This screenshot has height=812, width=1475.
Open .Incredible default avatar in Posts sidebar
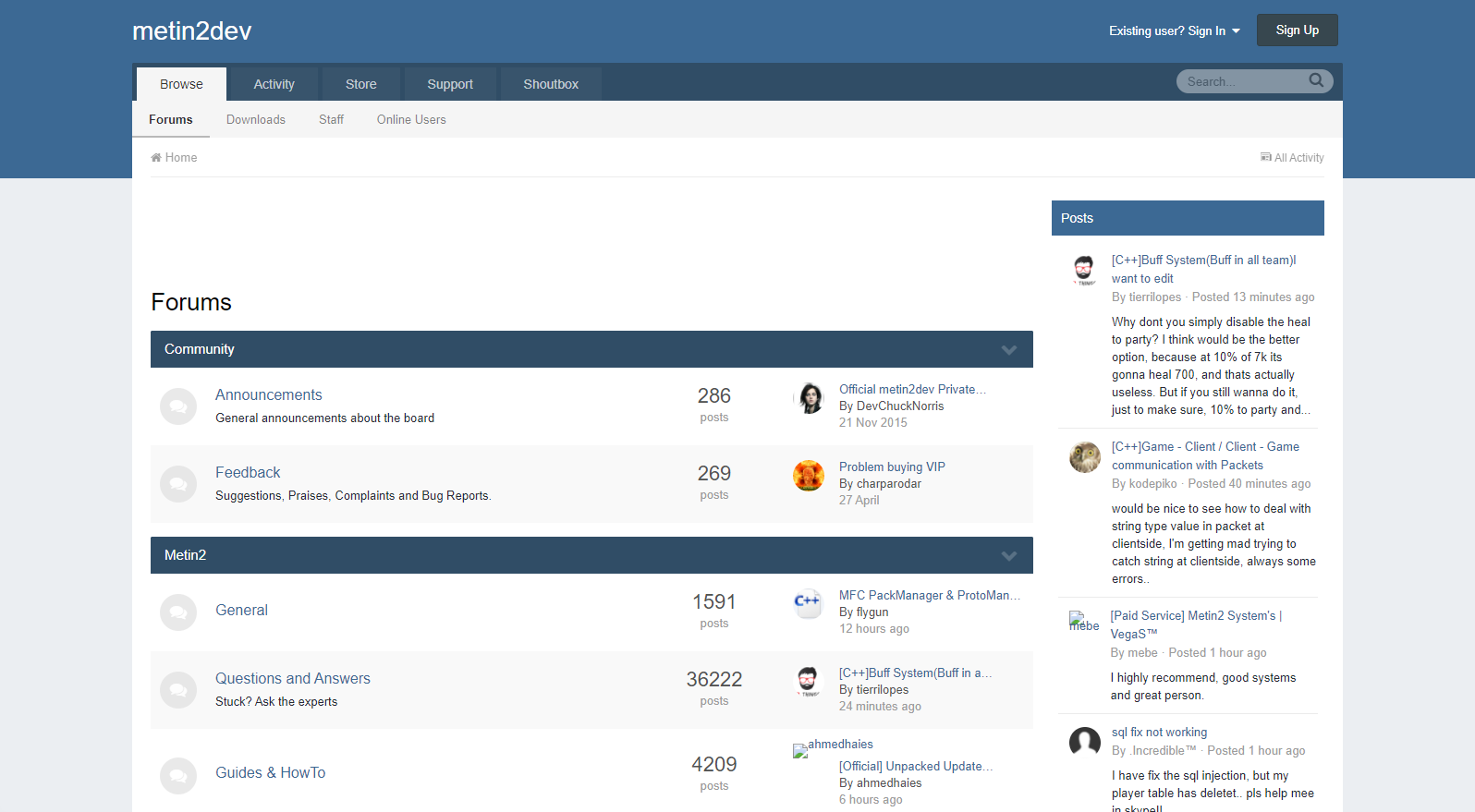1085,742
